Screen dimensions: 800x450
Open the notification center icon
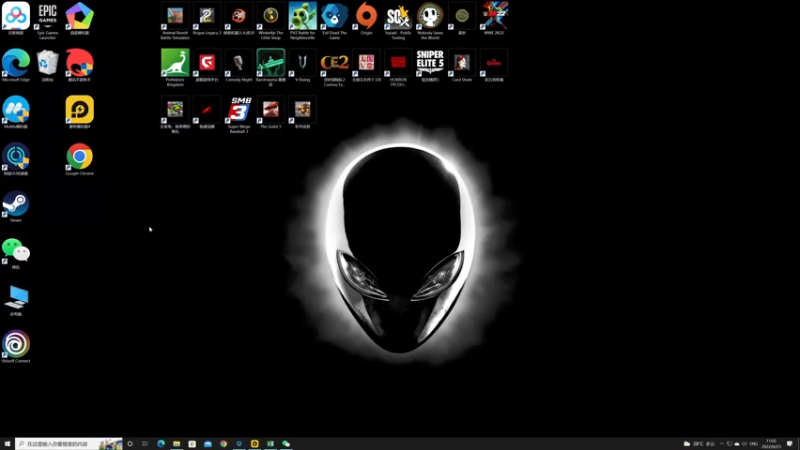[790, 444]
